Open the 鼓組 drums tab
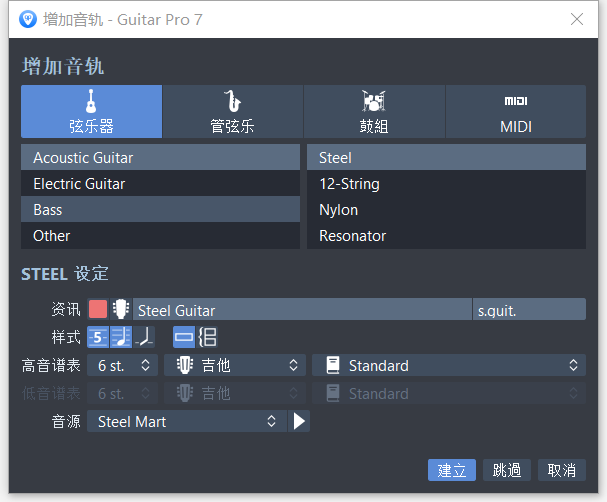 pos(374,111)
